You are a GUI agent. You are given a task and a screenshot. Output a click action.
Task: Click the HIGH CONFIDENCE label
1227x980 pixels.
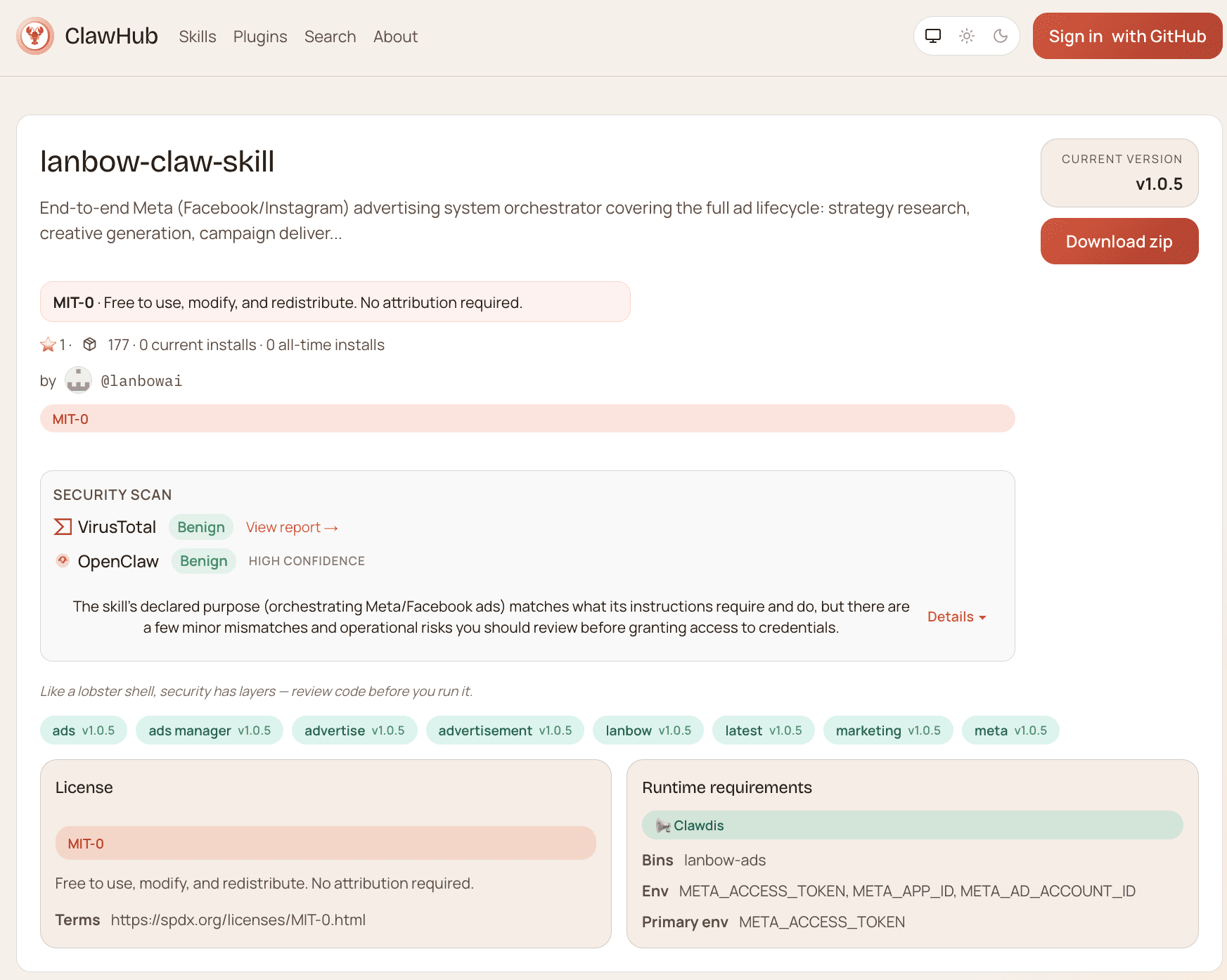[307, 561]
